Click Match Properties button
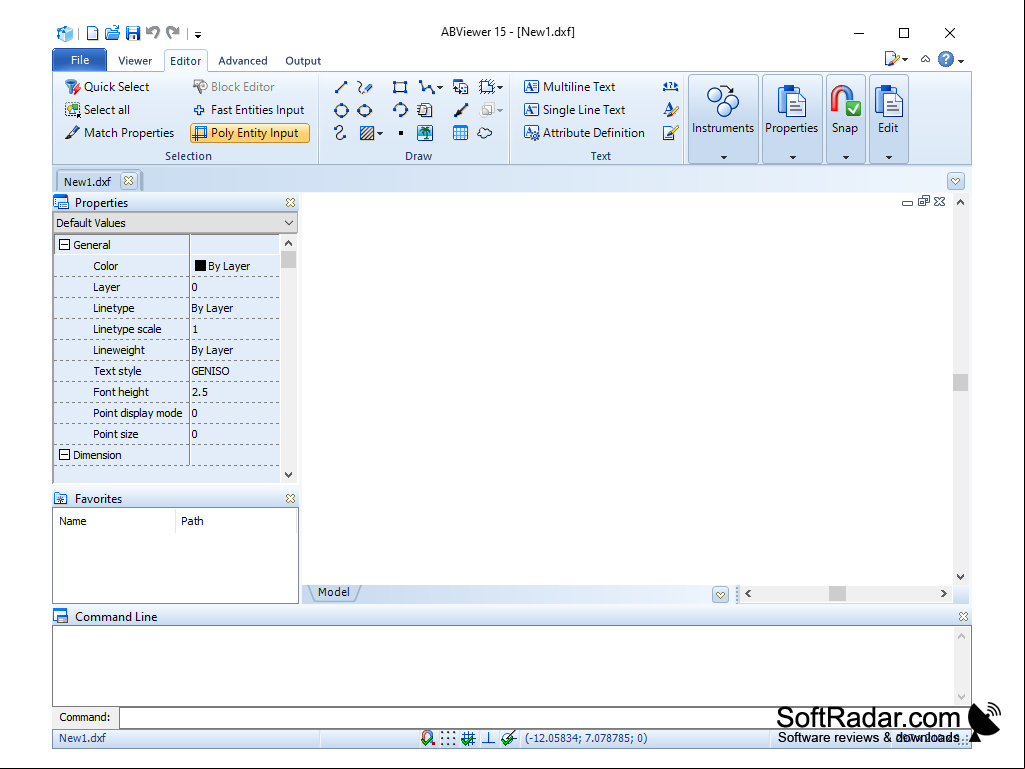 tap(120, 133)
